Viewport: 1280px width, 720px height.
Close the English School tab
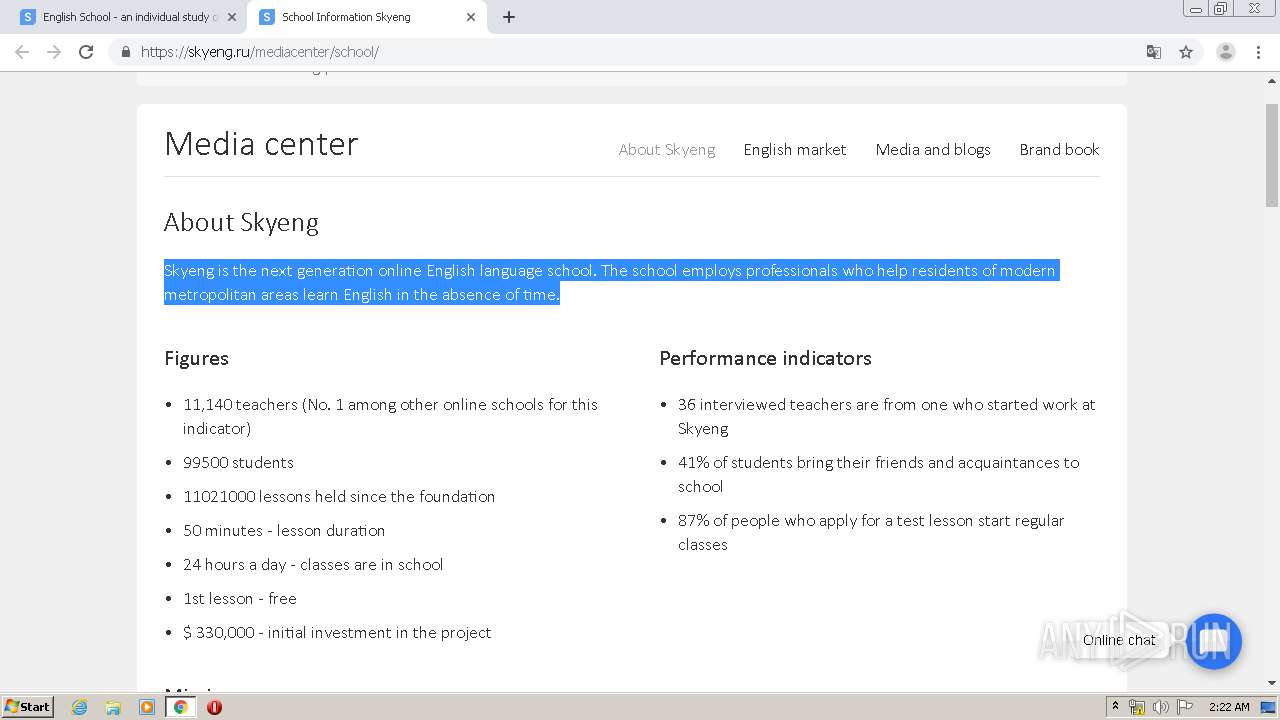click(232, 17)
